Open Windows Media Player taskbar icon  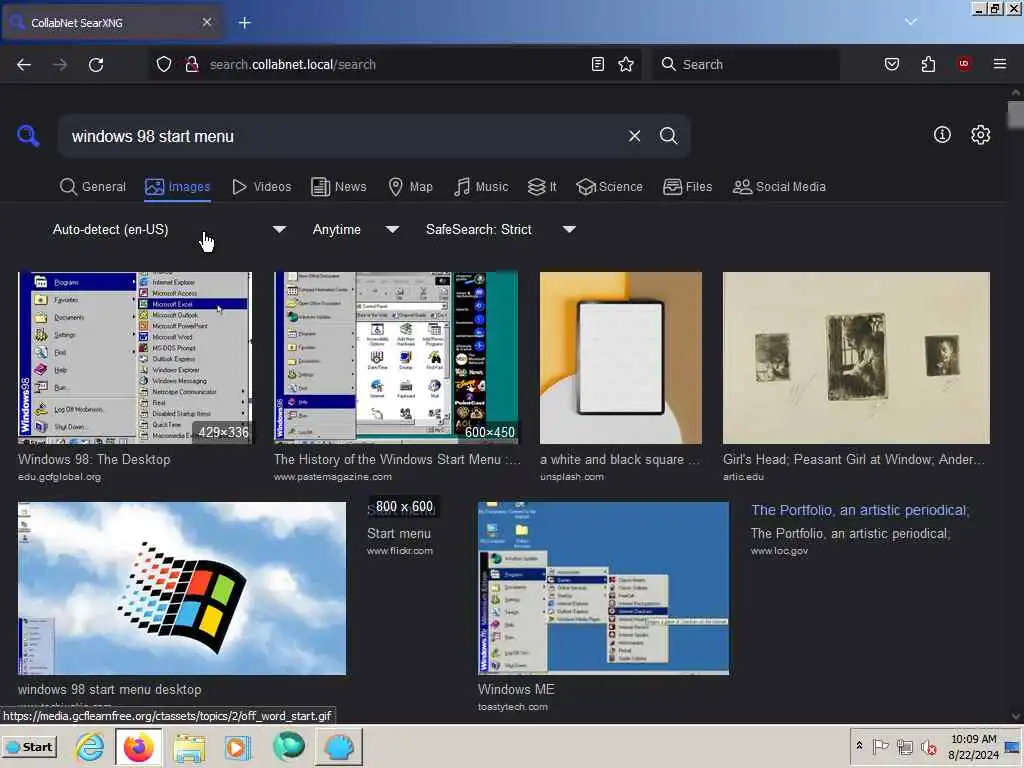(238, 746)
